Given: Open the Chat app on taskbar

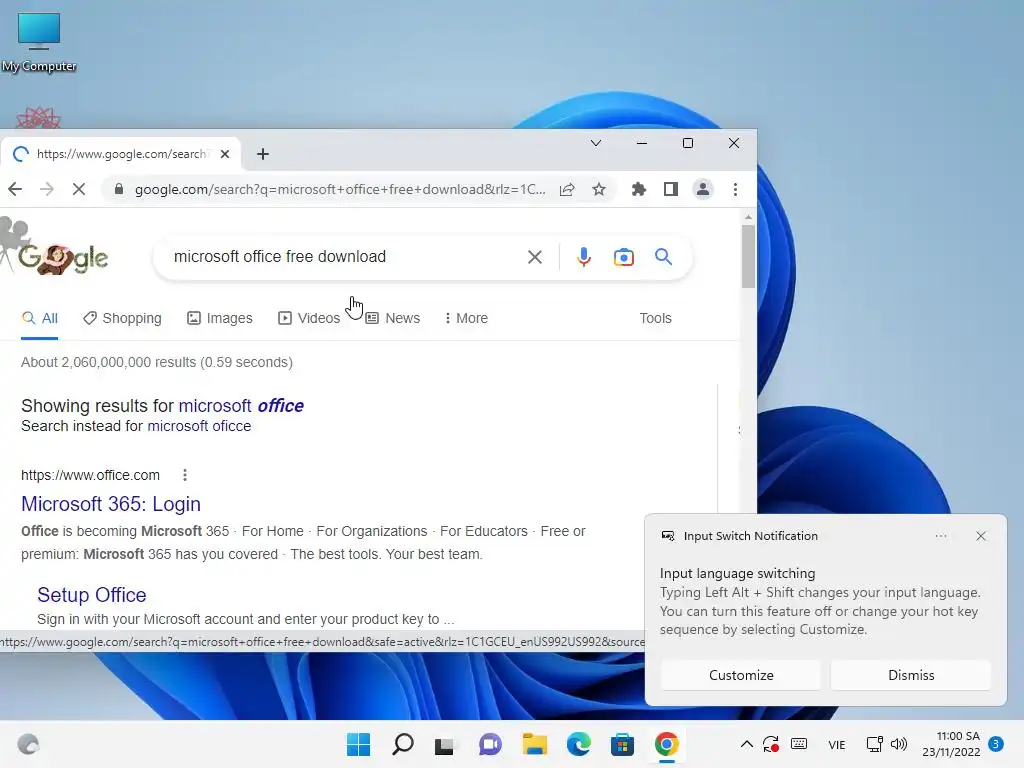Looking at the screenshot, I should click(490, 744).
